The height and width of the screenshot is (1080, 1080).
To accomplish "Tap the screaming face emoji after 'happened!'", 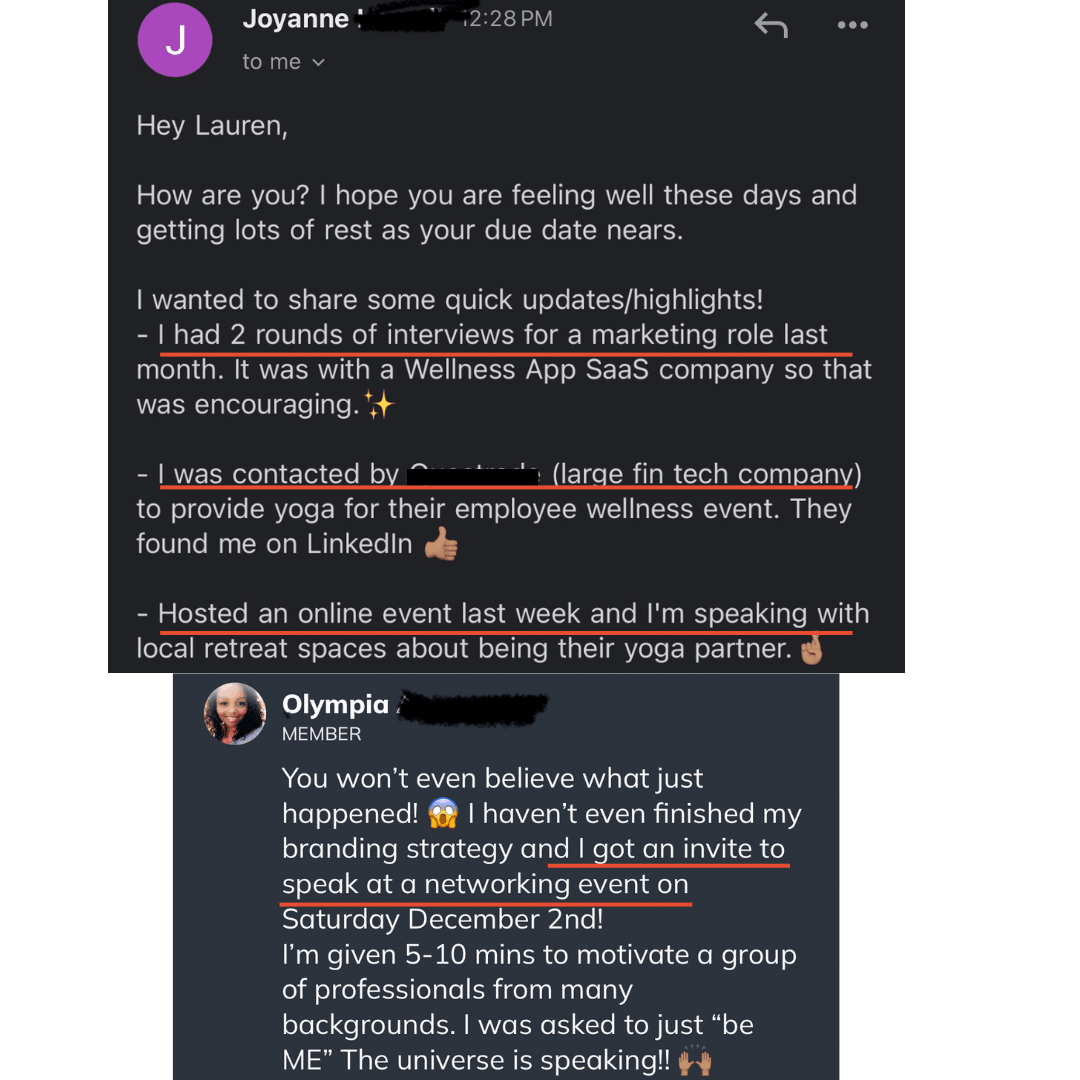I will coord(442,814).
